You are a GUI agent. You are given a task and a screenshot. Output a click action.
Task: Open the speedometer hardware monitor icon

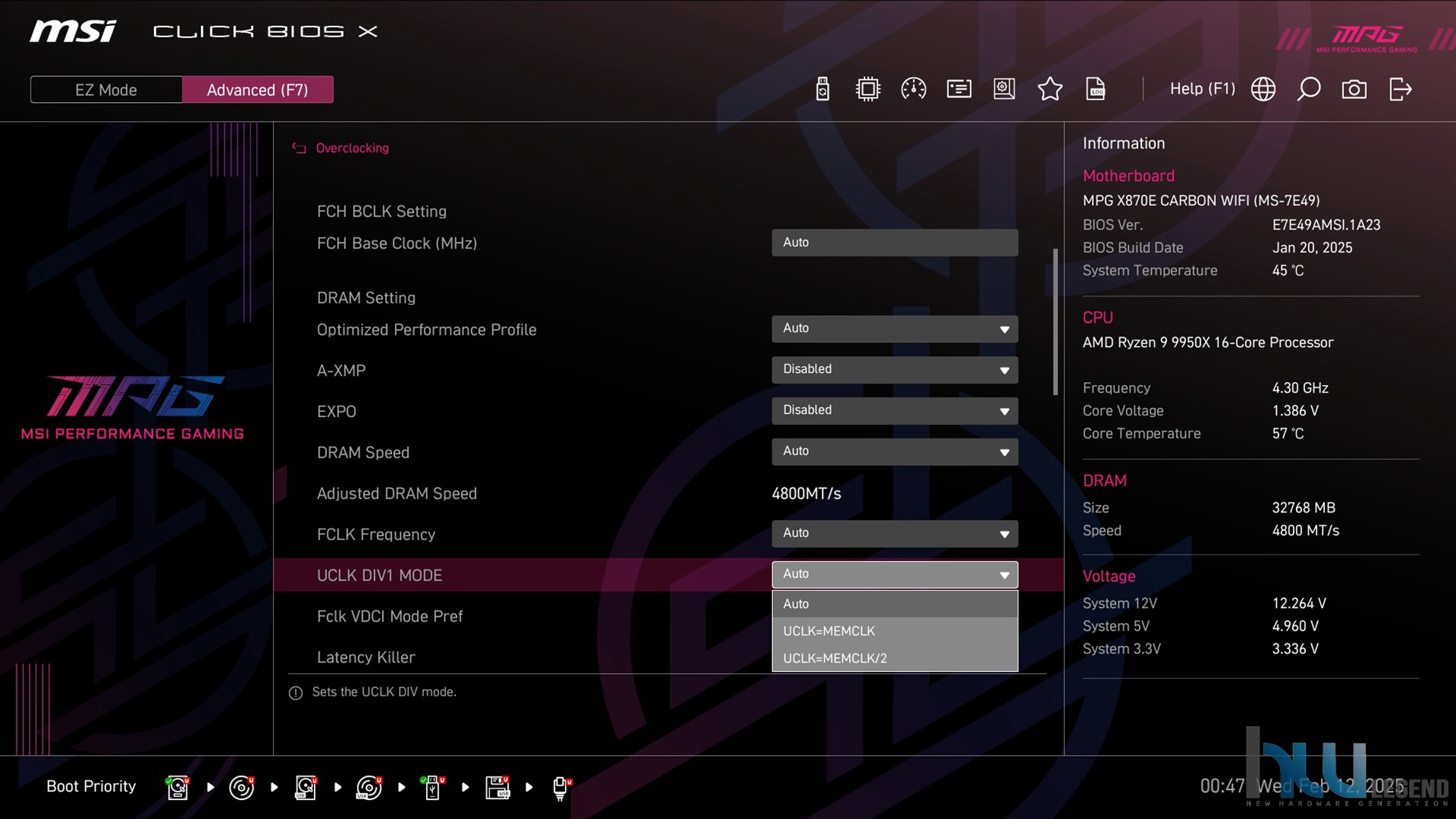913,89
